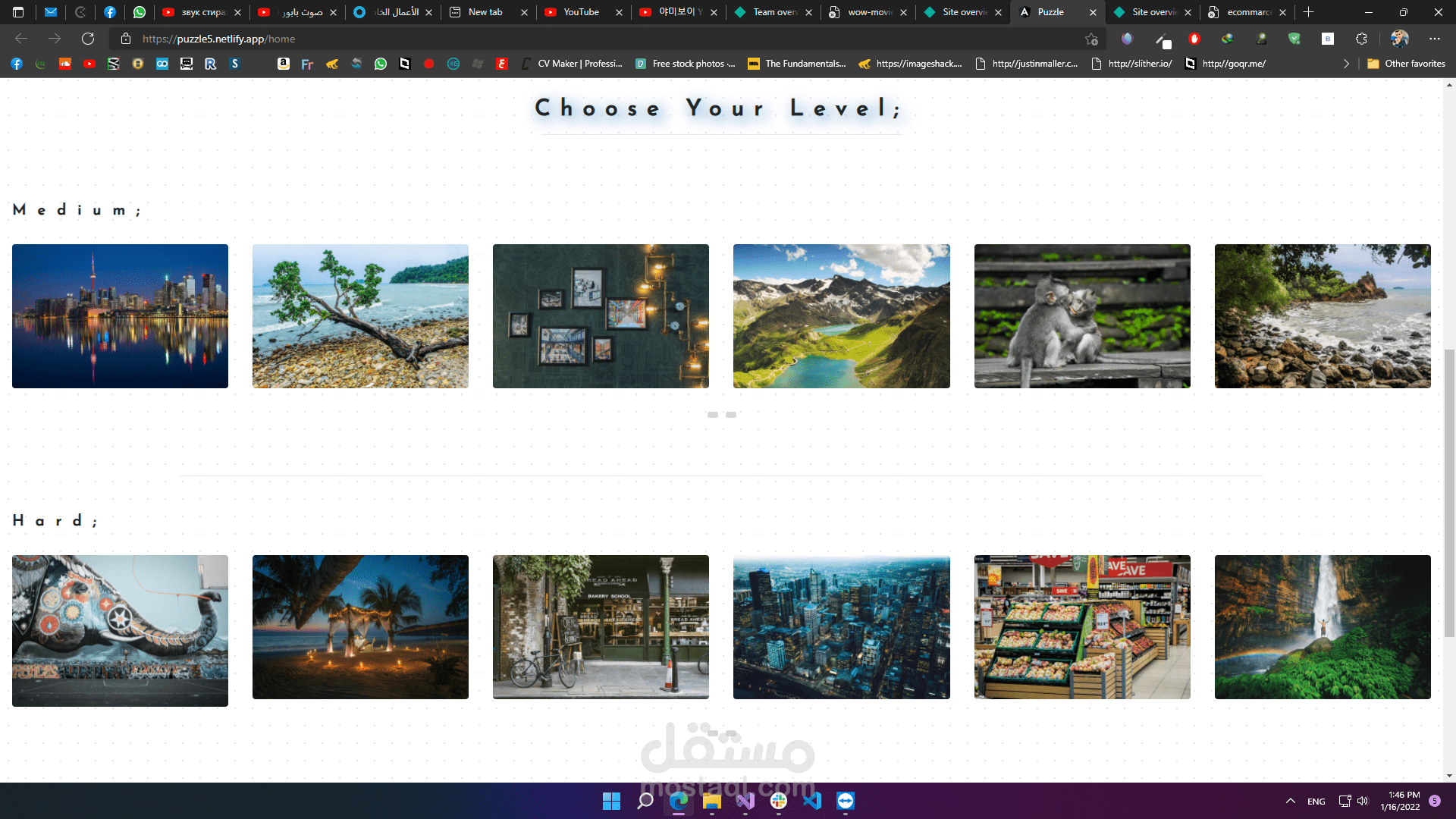Open the Other favorites folder
Viewport: 1456px width, 819px height.
pyautogui.click(x=1407, y=64)
